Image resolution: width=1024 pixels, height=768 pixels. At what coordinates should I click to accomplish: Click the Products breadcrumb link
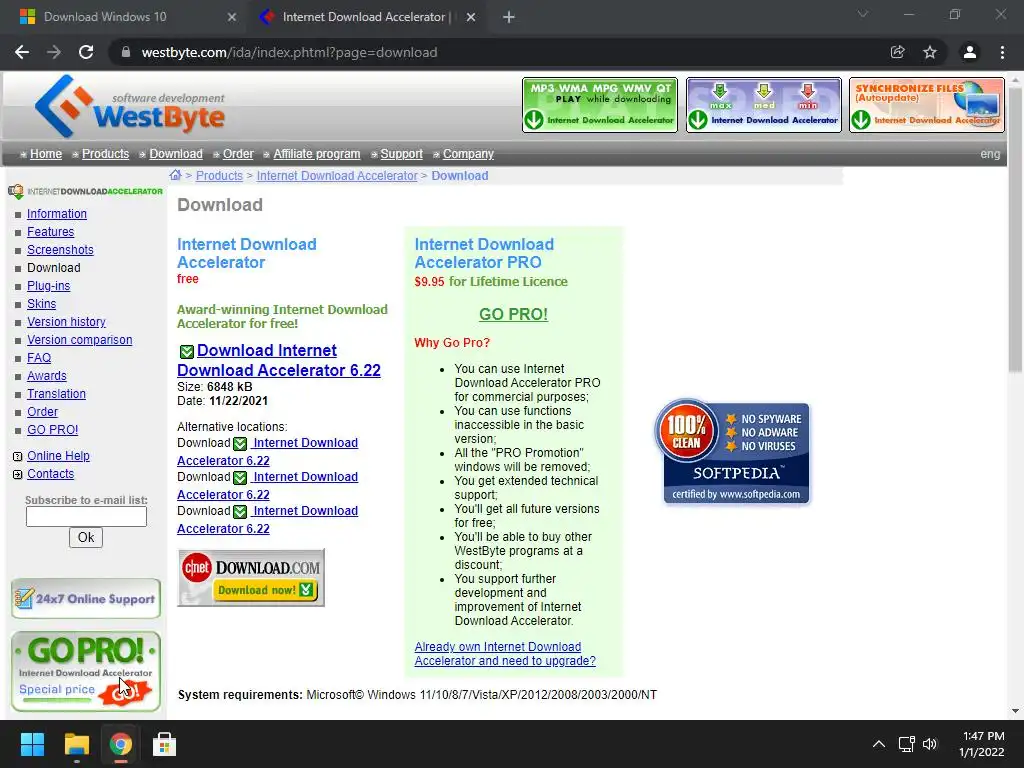(219, 176)
